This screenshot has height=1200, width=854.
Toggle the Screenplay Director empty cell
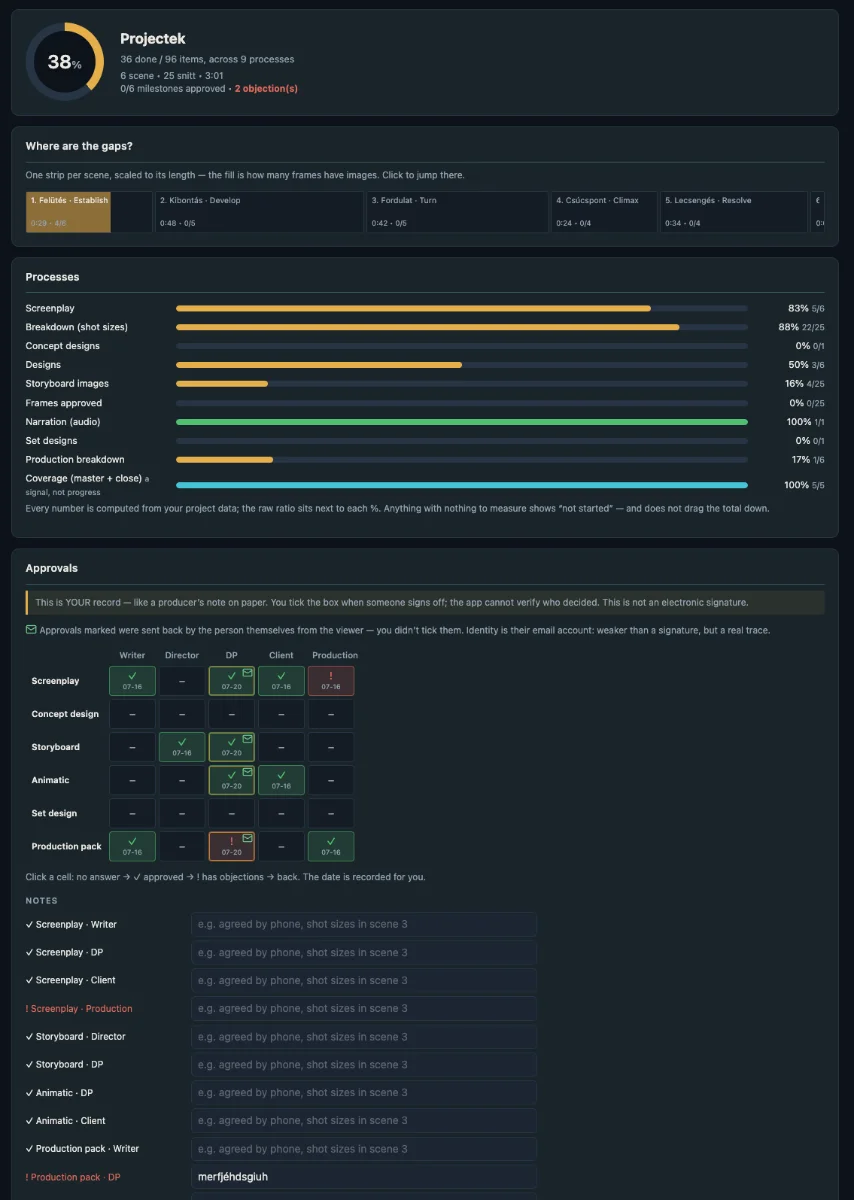[182, 681]
